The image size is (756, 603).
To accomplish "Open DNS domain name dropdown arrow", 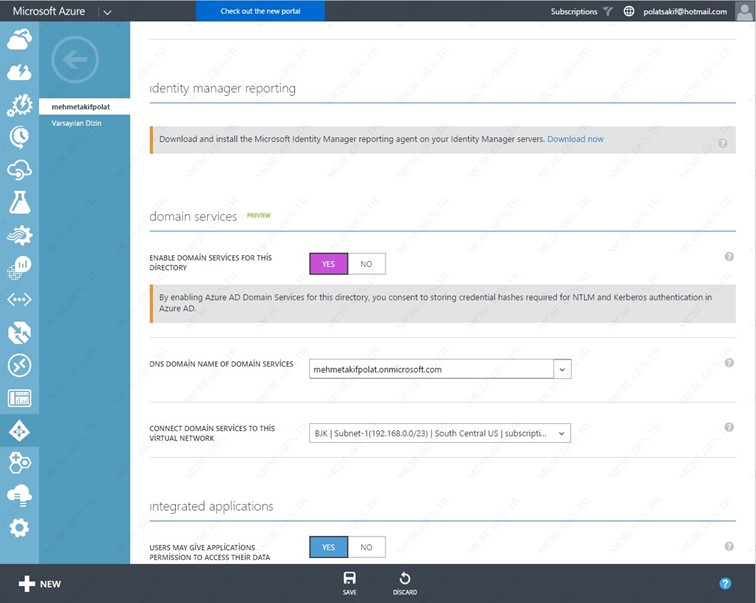I will pyautogui.click(x=562, y=369).
